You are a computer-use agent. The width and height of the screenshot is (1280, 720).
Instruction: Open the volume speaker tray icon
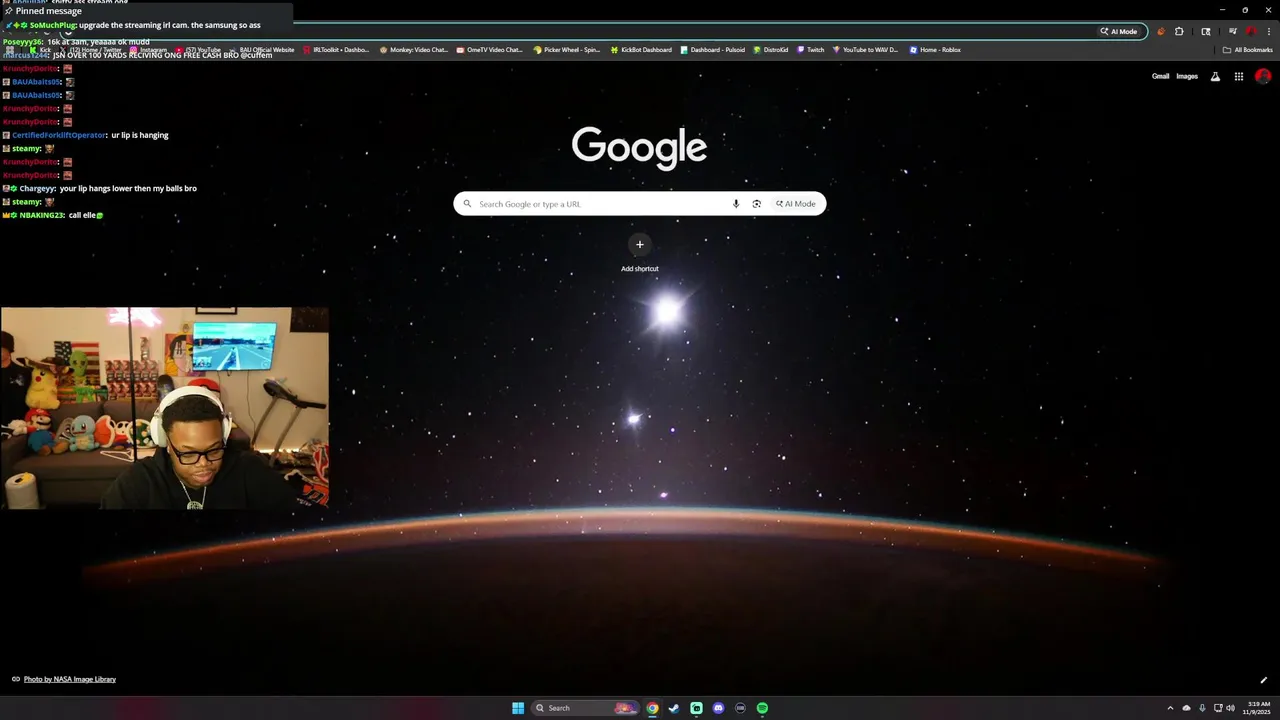[1230, 708]
